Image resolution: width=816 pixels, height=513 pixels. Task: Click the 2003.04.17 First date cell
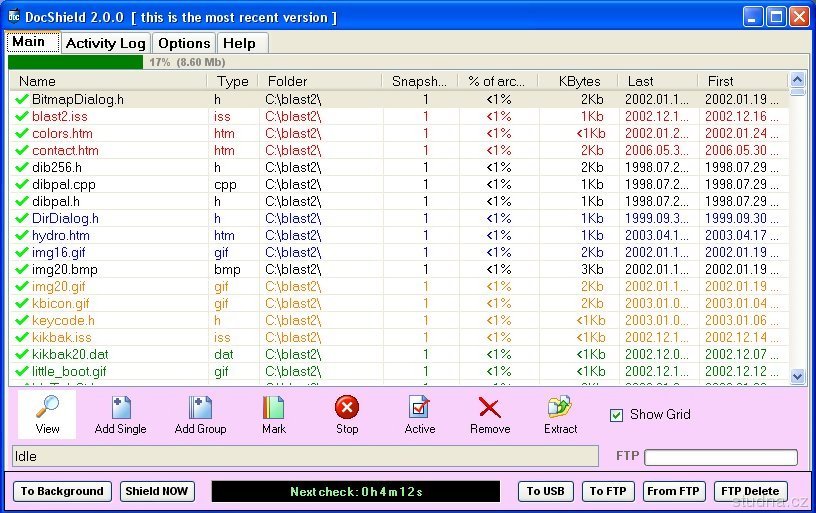coord(741,235)
